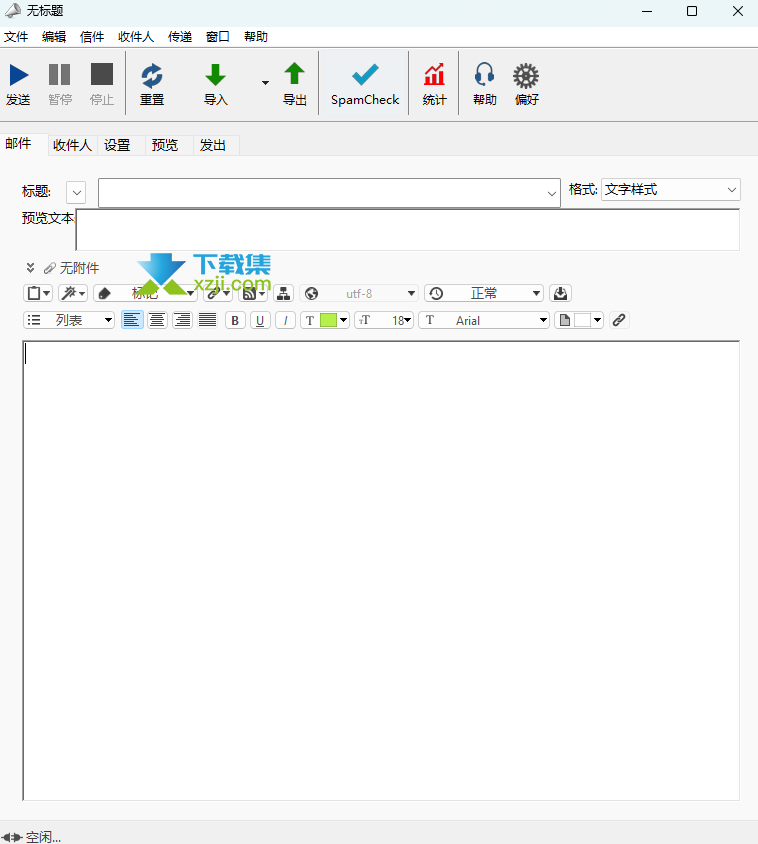Click inside the large message body editor

pyautogui.click(x=381, y=571)
